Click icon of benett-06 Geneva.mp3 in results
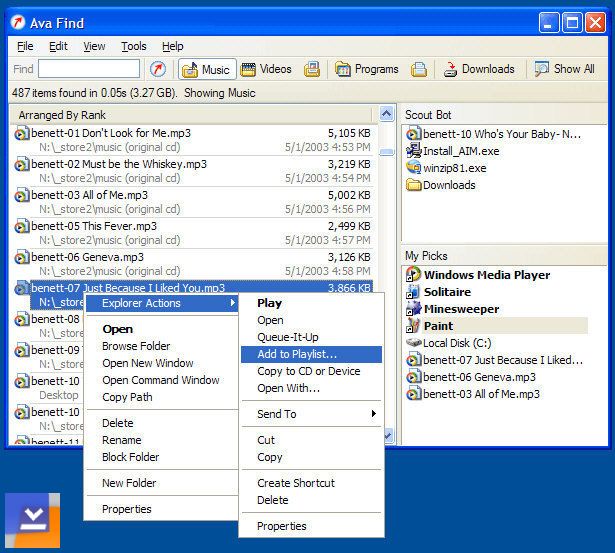The image size is (615, 553). coord(22,257)
